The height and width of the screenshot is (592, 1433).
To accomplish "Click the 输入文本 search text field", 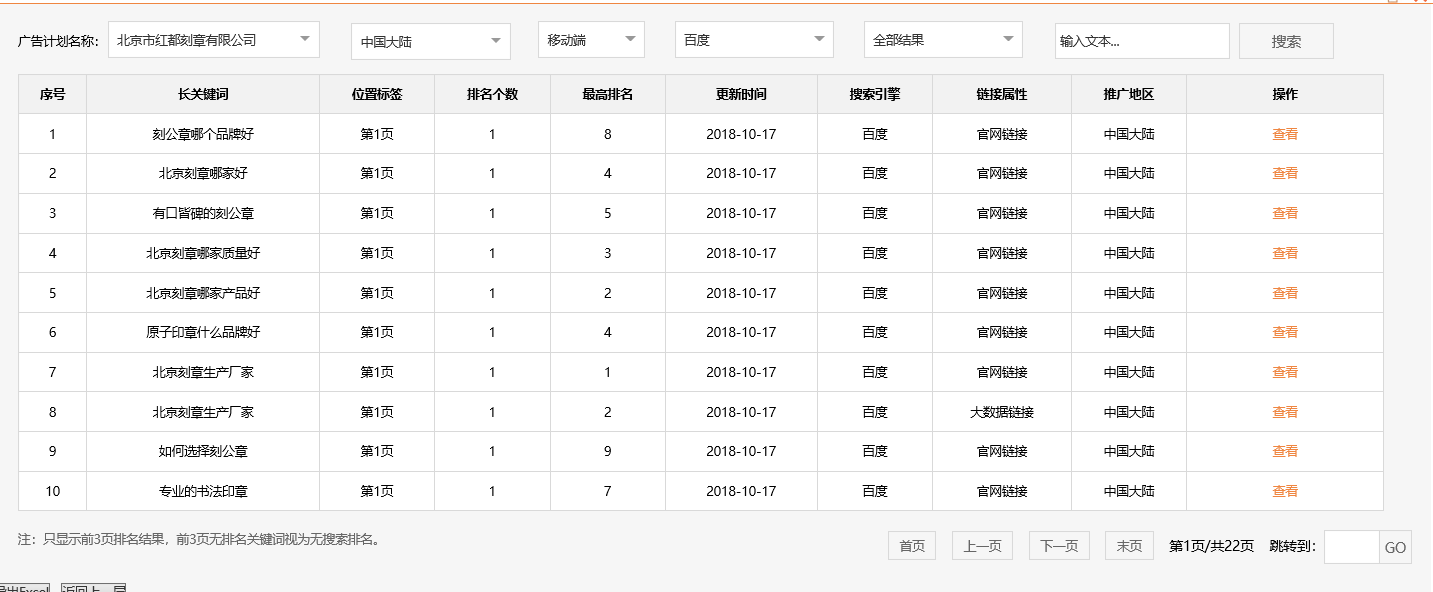I will pos(1143,41).
